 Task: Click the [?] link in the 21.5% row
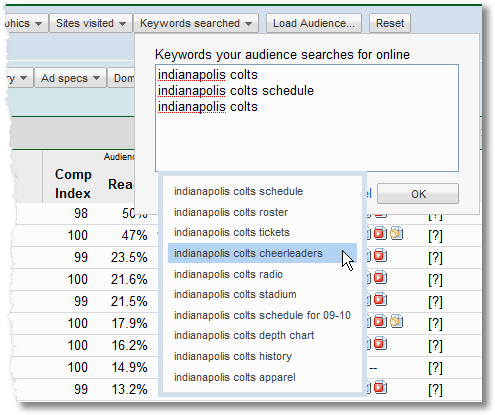click(435, 302)
